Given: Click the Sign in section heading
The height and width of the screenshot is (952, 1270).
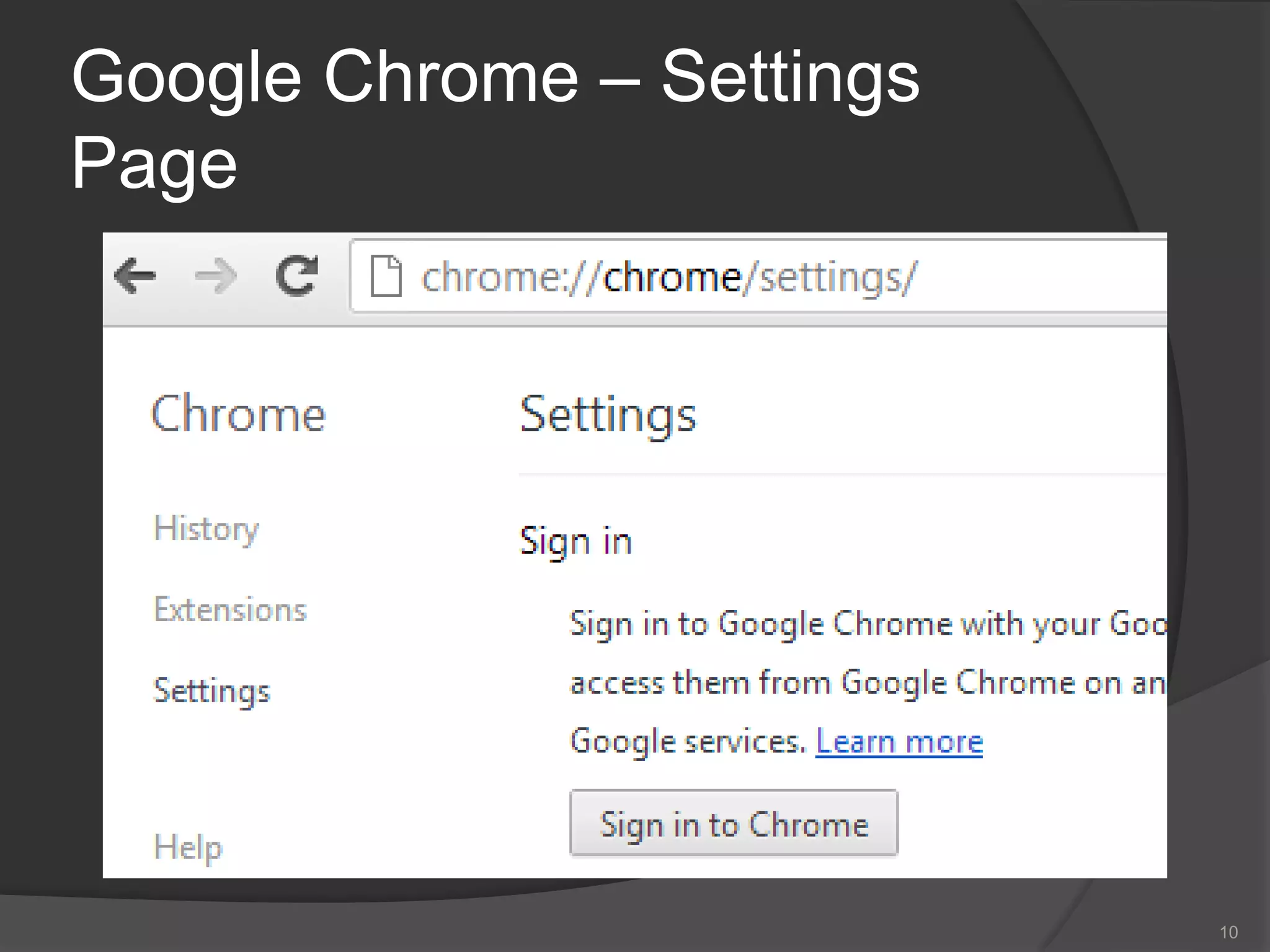Looking at the screenshot, I should 575,542.
